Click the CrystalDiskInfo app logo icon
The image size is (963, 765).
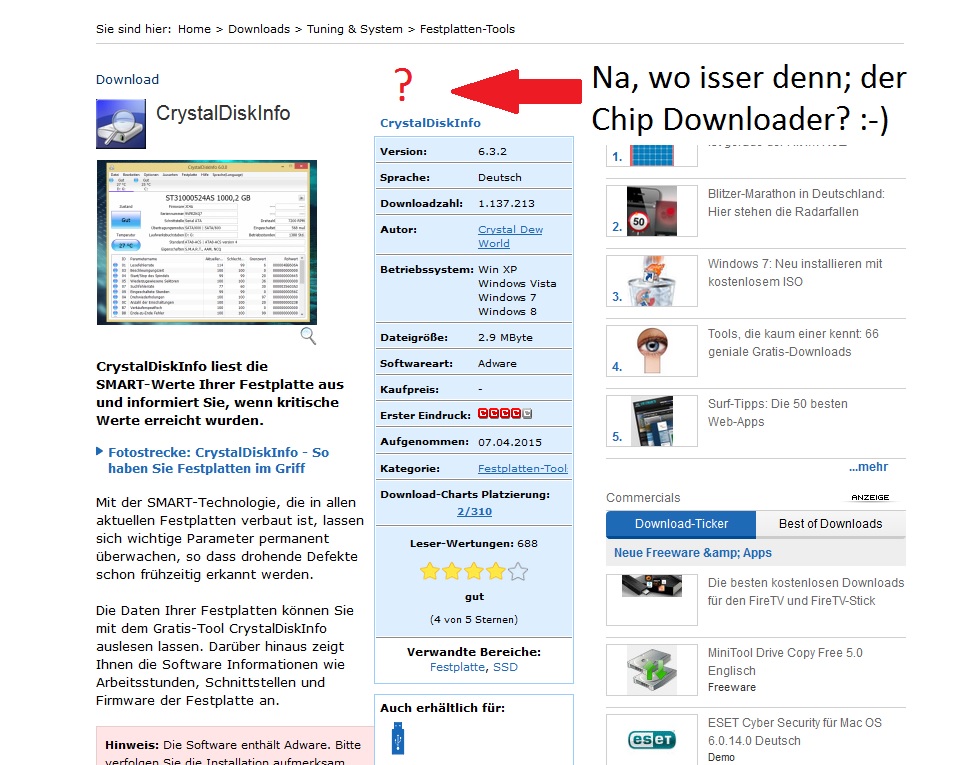pos(121,124)
